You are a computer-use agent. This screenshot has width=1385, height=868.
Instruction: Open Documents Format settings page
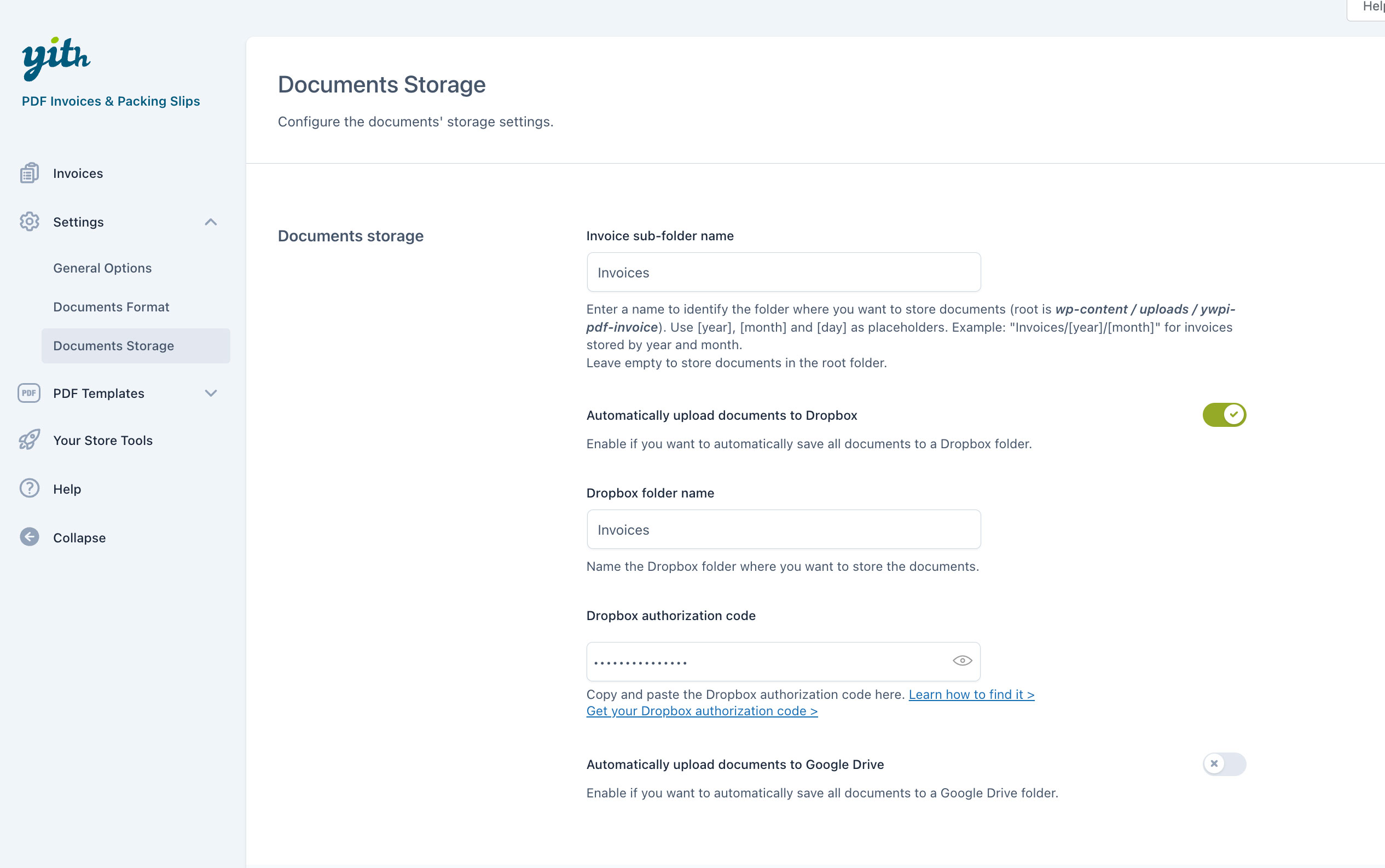111,307
